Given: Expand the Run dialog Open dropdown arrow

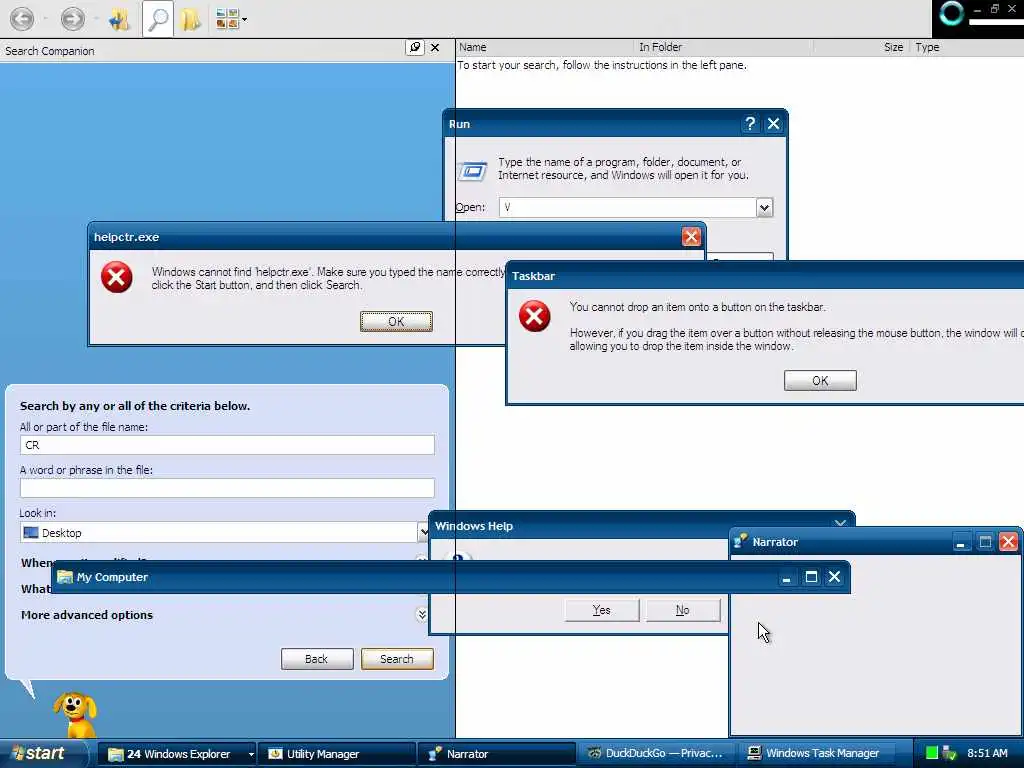Looking at the screenshot, I should (x=764, y=208).
